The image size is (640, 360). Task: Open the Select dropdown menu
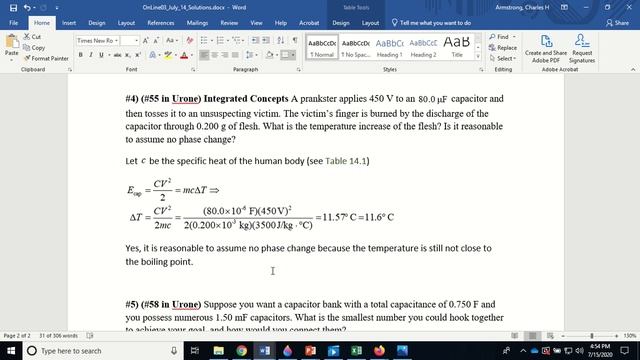pos(503,58)
